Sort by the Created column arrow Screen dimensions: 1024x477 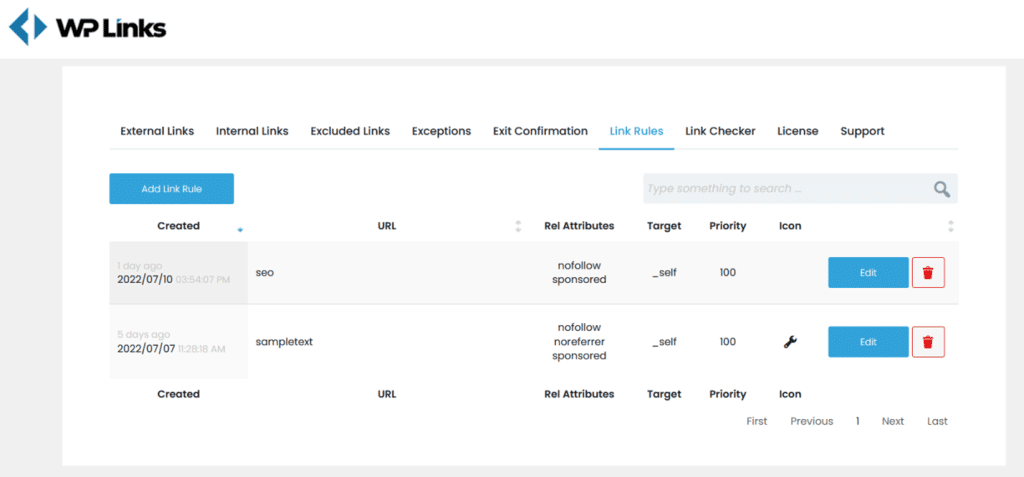click(x=240, y=229)
